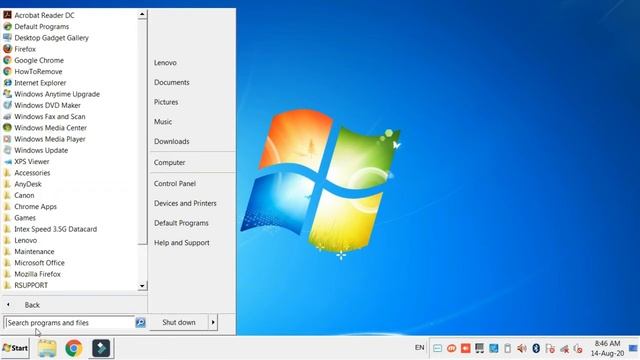The width and height of the screenshot is (640, 360).
Task: Launch Internet Explorer
Action: click(x=35, y=82)
